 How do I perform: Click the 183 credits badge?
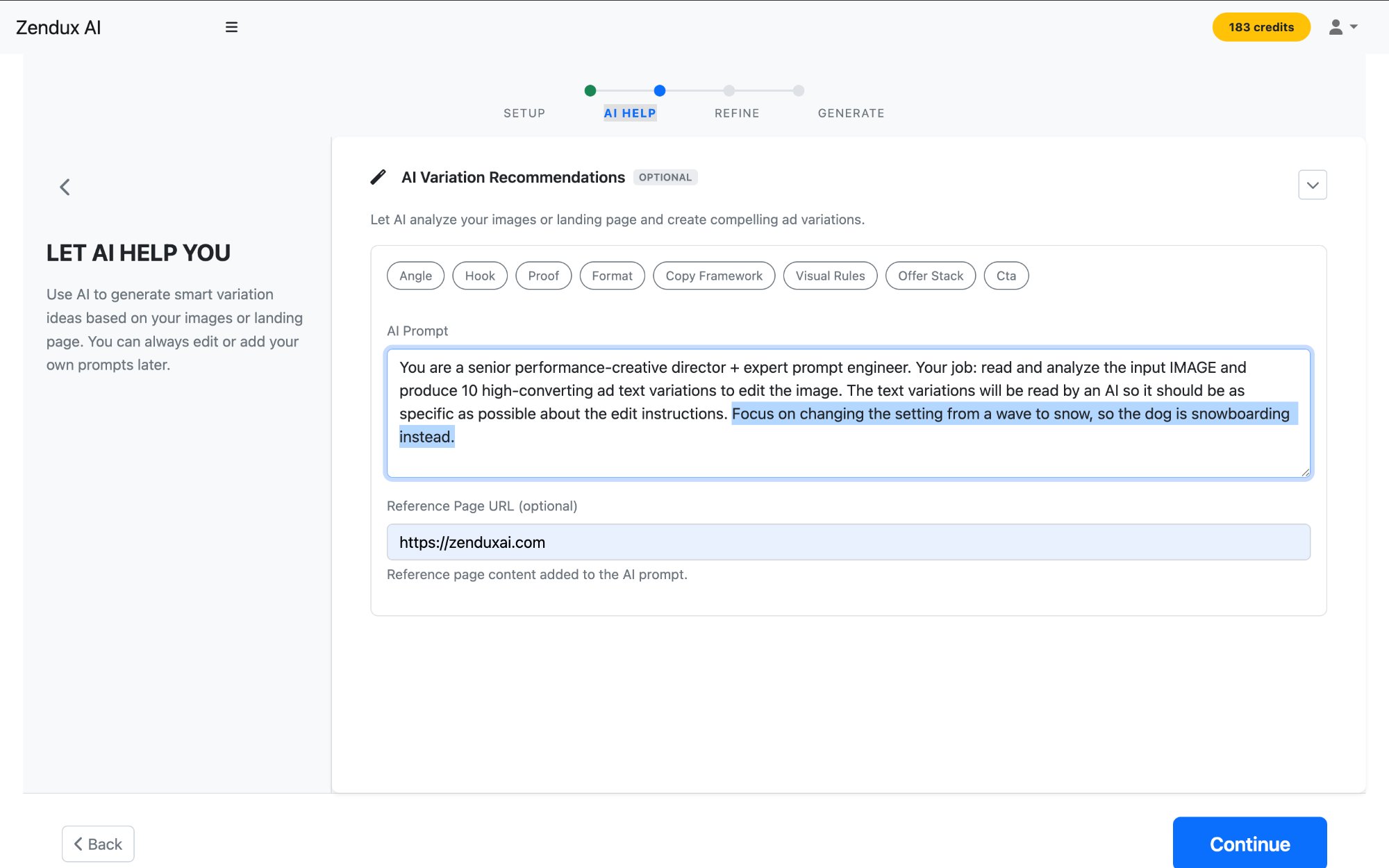coord(1261,27)
